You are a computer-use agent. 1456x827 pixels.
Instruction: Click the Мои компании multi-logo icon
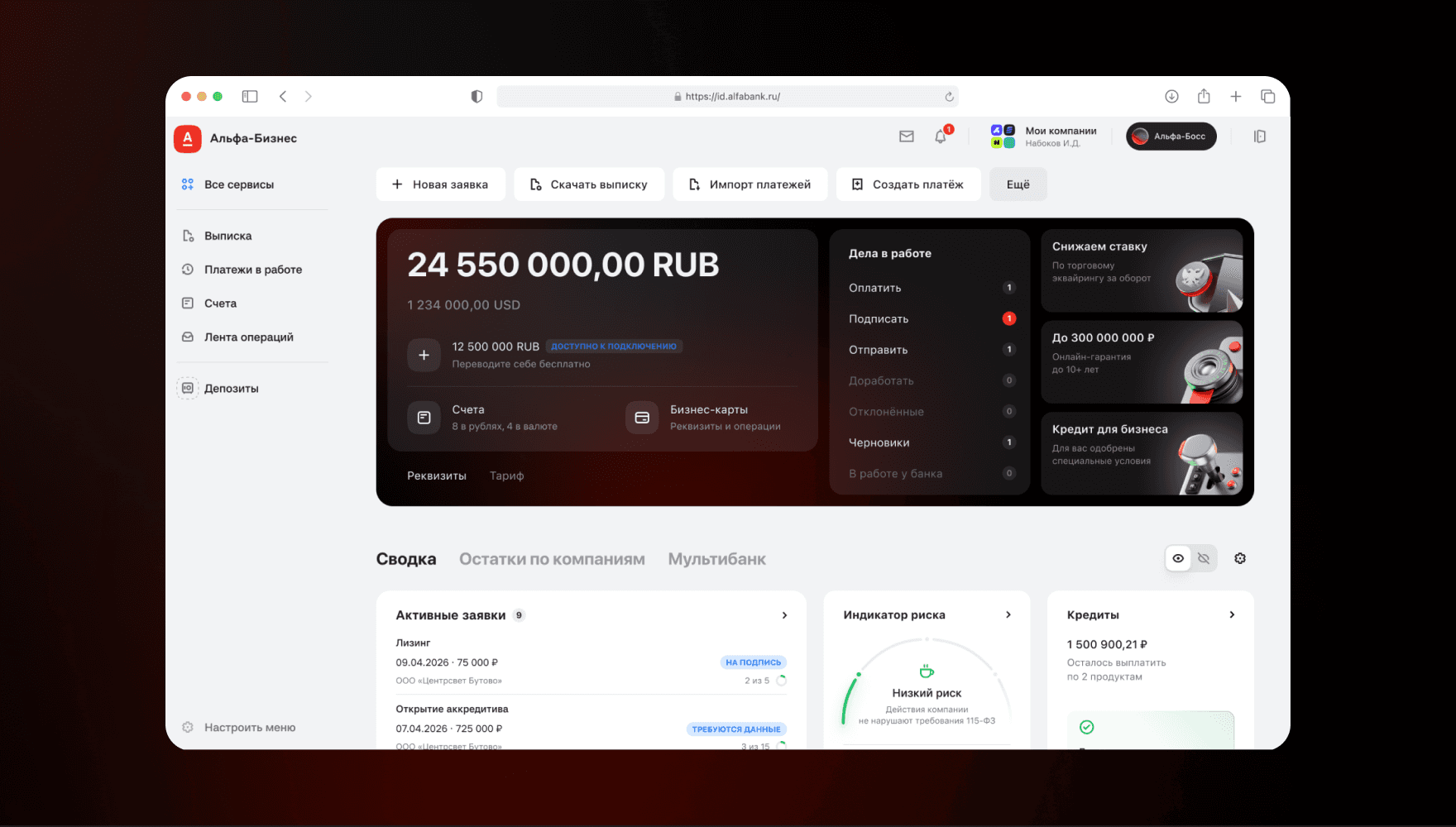[x=1003, y=136]
